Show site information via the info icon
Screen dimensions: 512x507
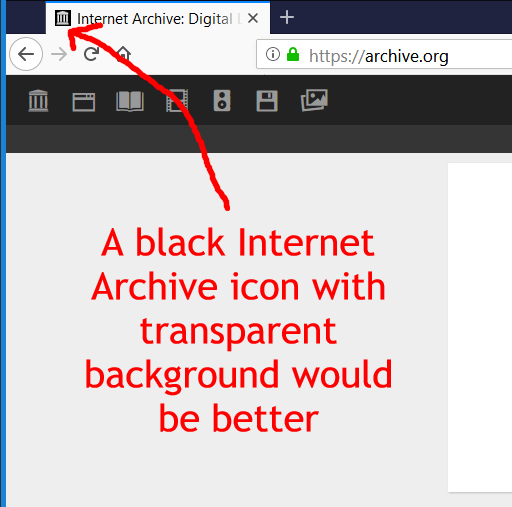[x=273, y=54]
